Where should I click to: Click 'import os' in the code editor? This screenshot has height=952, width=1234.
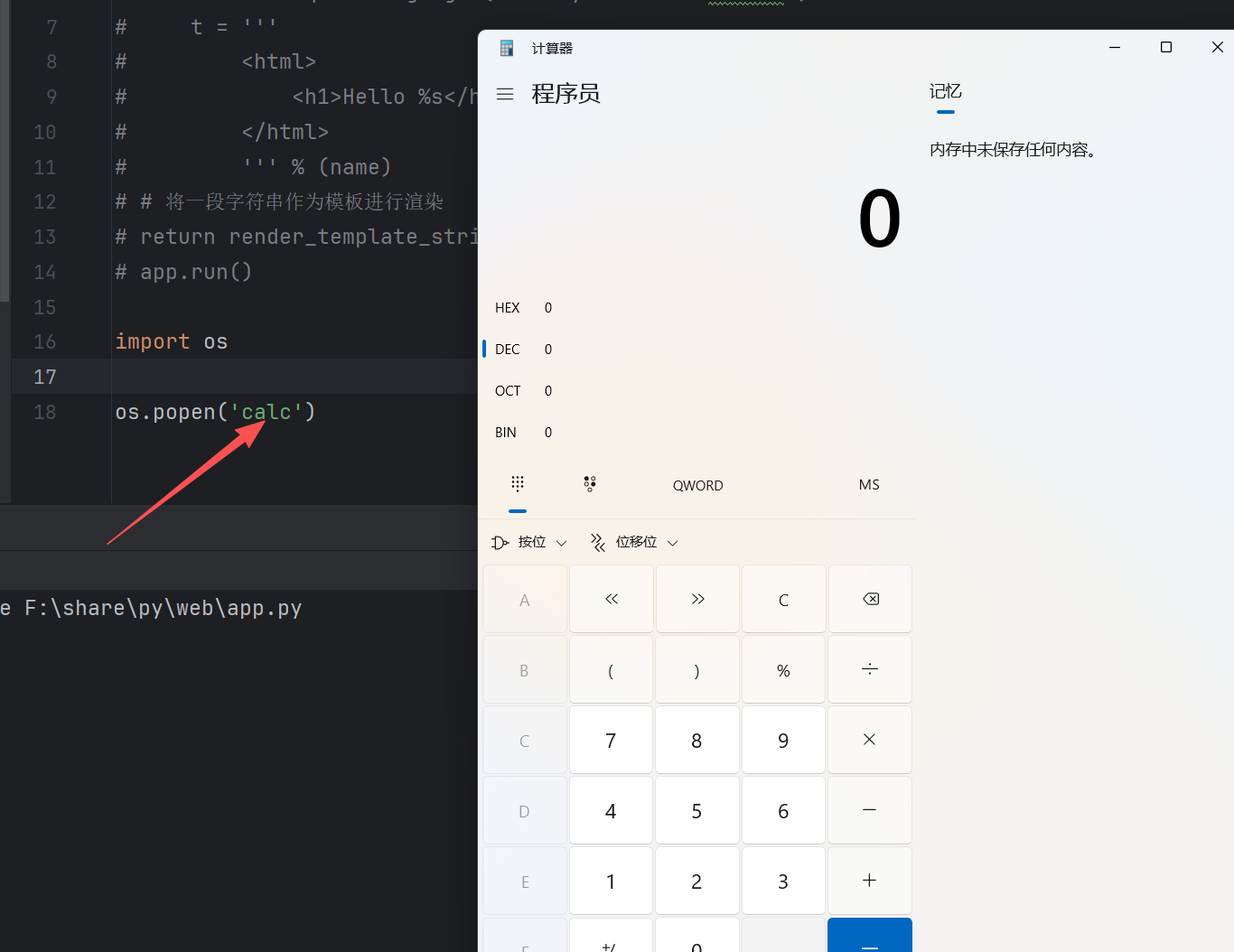(172, 341)
